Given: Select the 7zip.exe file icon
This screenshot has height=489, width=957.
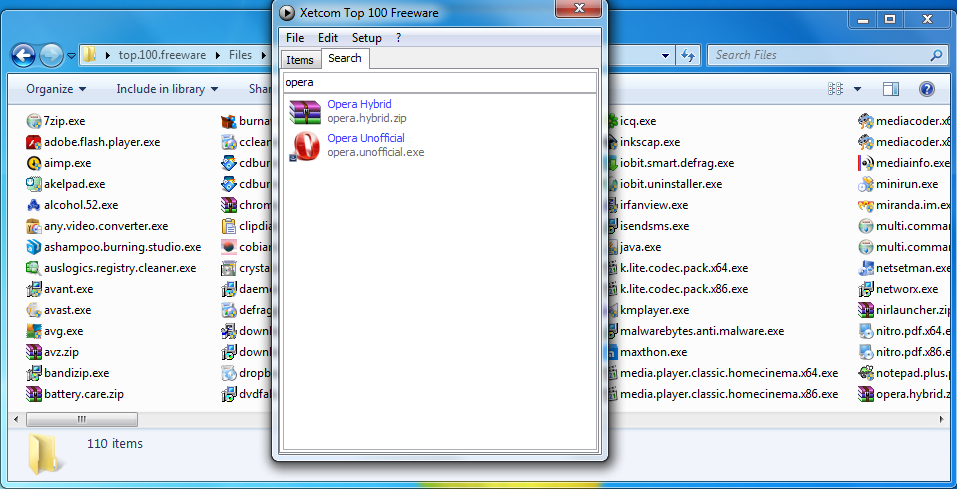Looking at the screenshot, I should coord(34,121).
